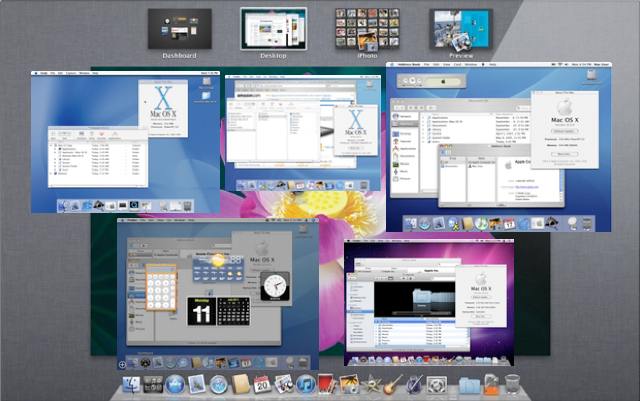Click the Mac OS X X logo in Cheetah About window
Viewport: 640px width, 401px height.
click(x=163, y=98)
